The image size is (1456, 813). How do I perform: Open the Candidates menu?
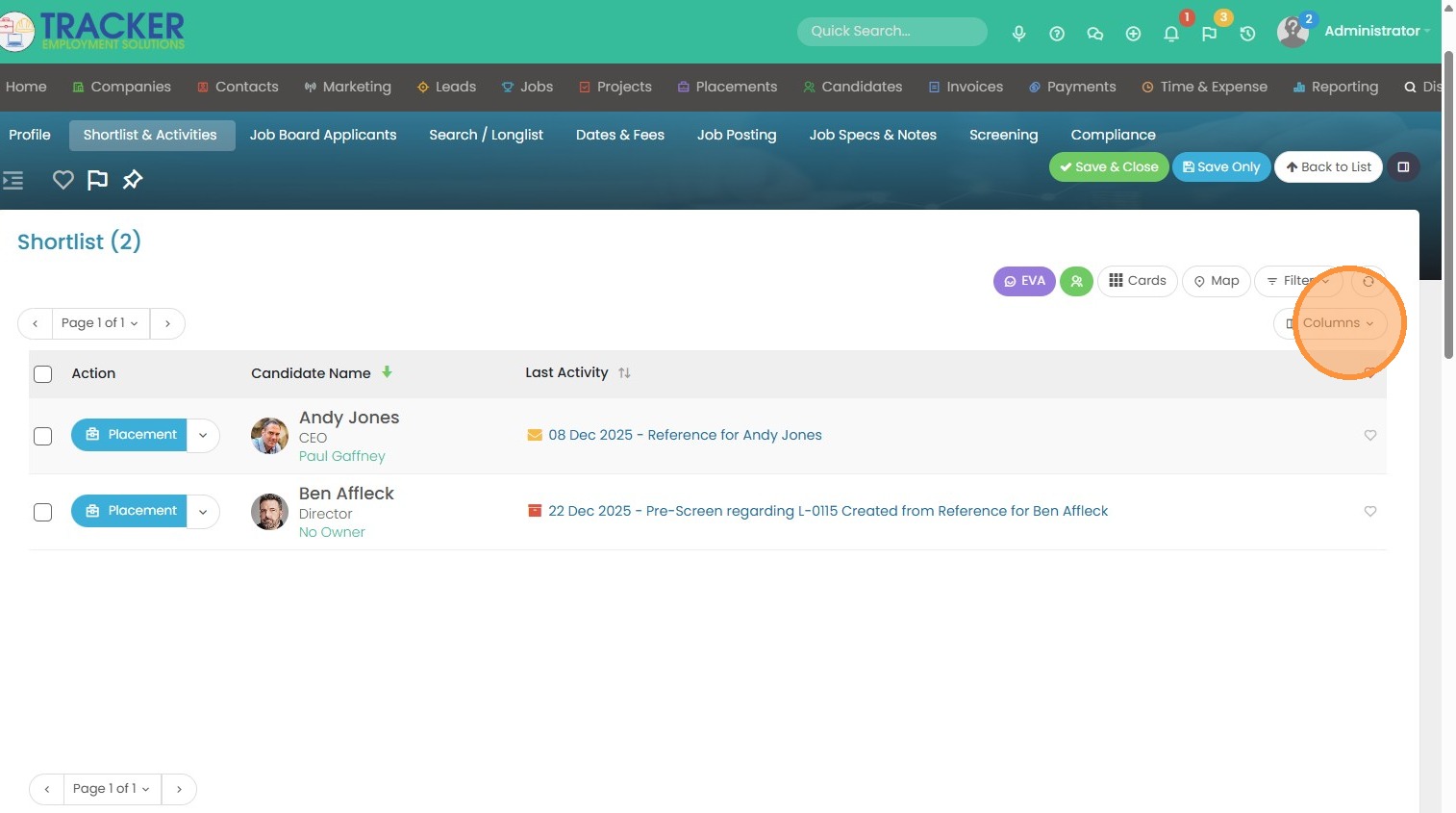852,87
